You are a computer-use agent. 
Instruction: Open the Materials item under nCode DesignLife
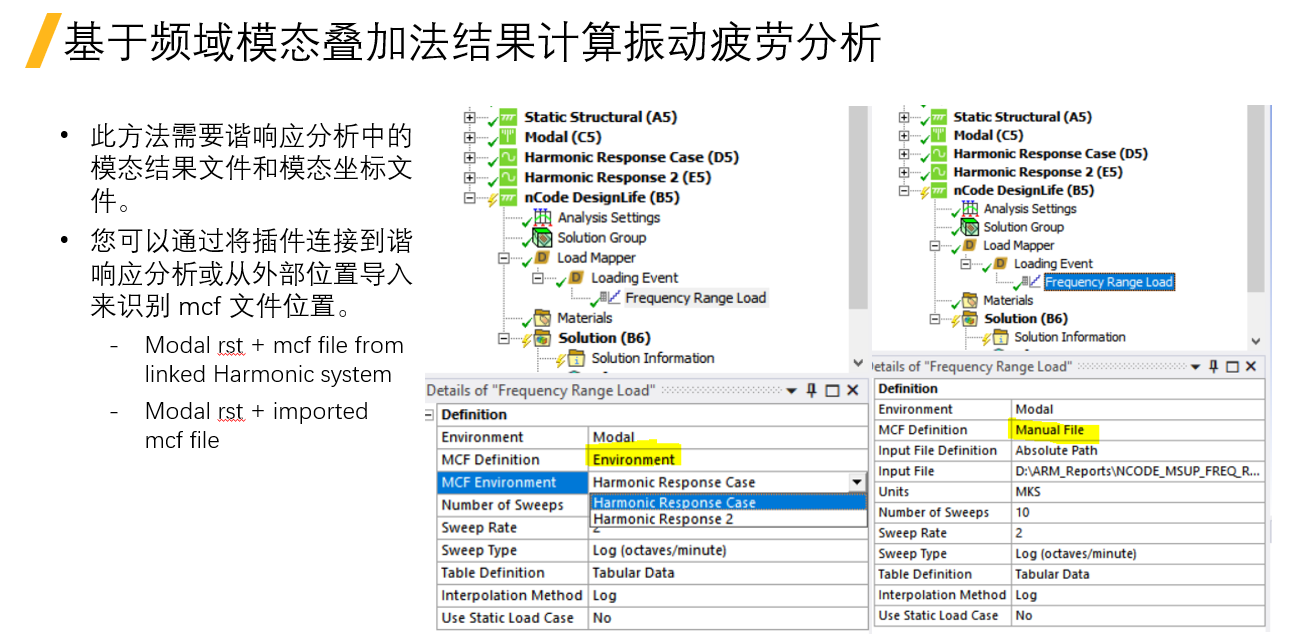point(543,317)
